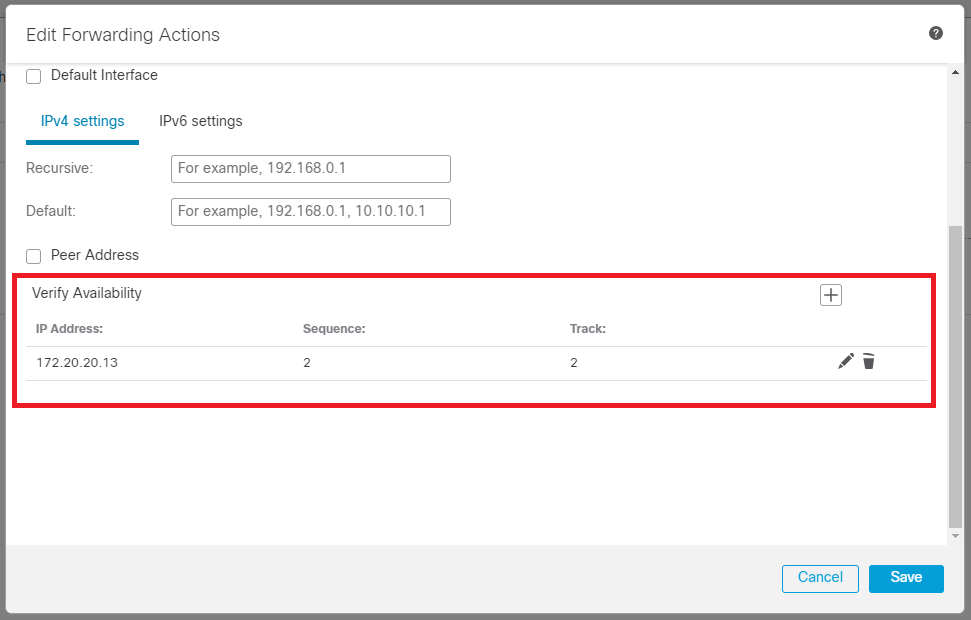This screenshot has height=620, width=971.
Task: Click the scrollbar up arrow
Action: click(955, 72)
